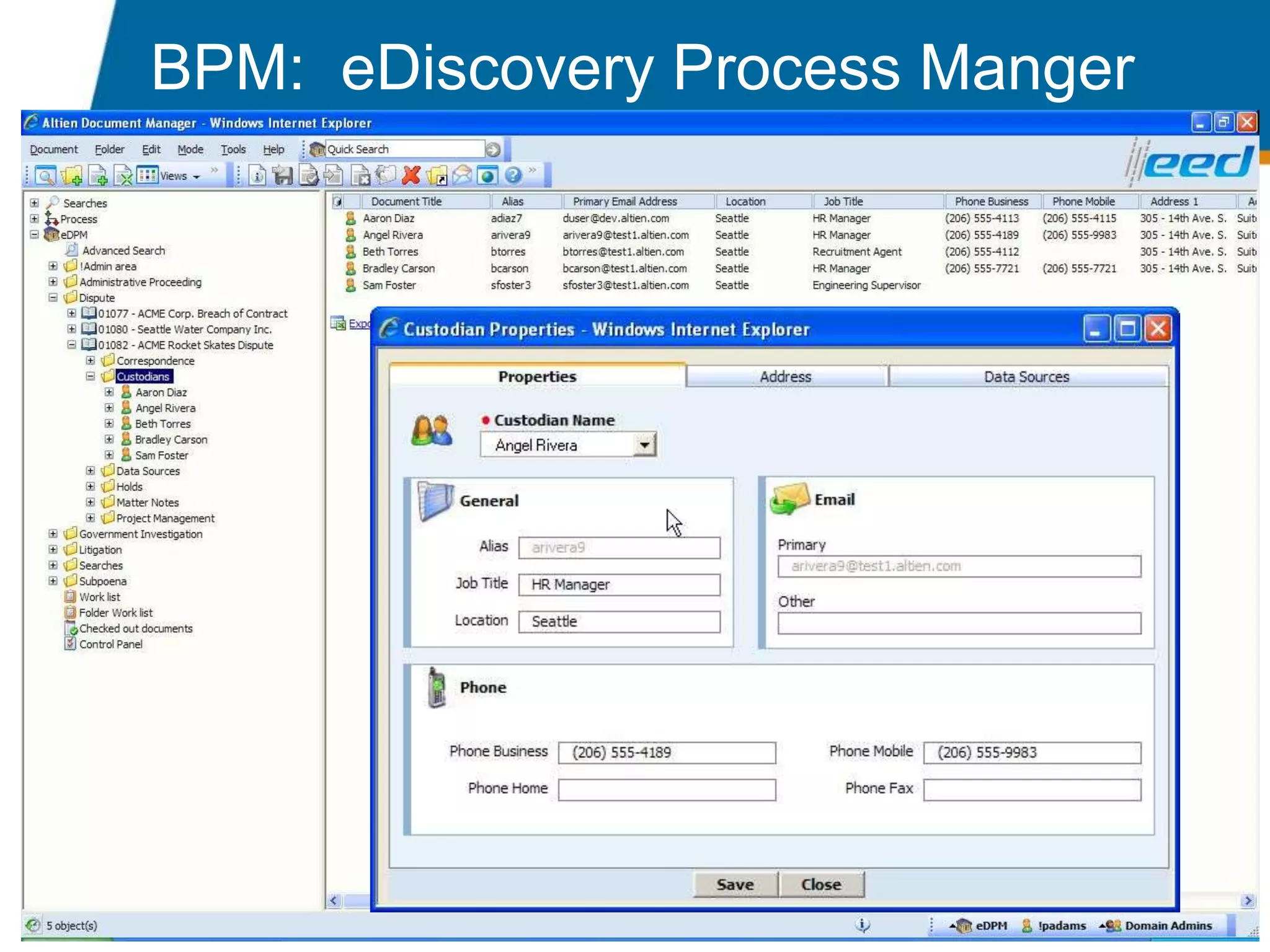Viewport: 1270px width, 952px height.
Task: Click the globe browser window icon
Action: coord(487,176)
